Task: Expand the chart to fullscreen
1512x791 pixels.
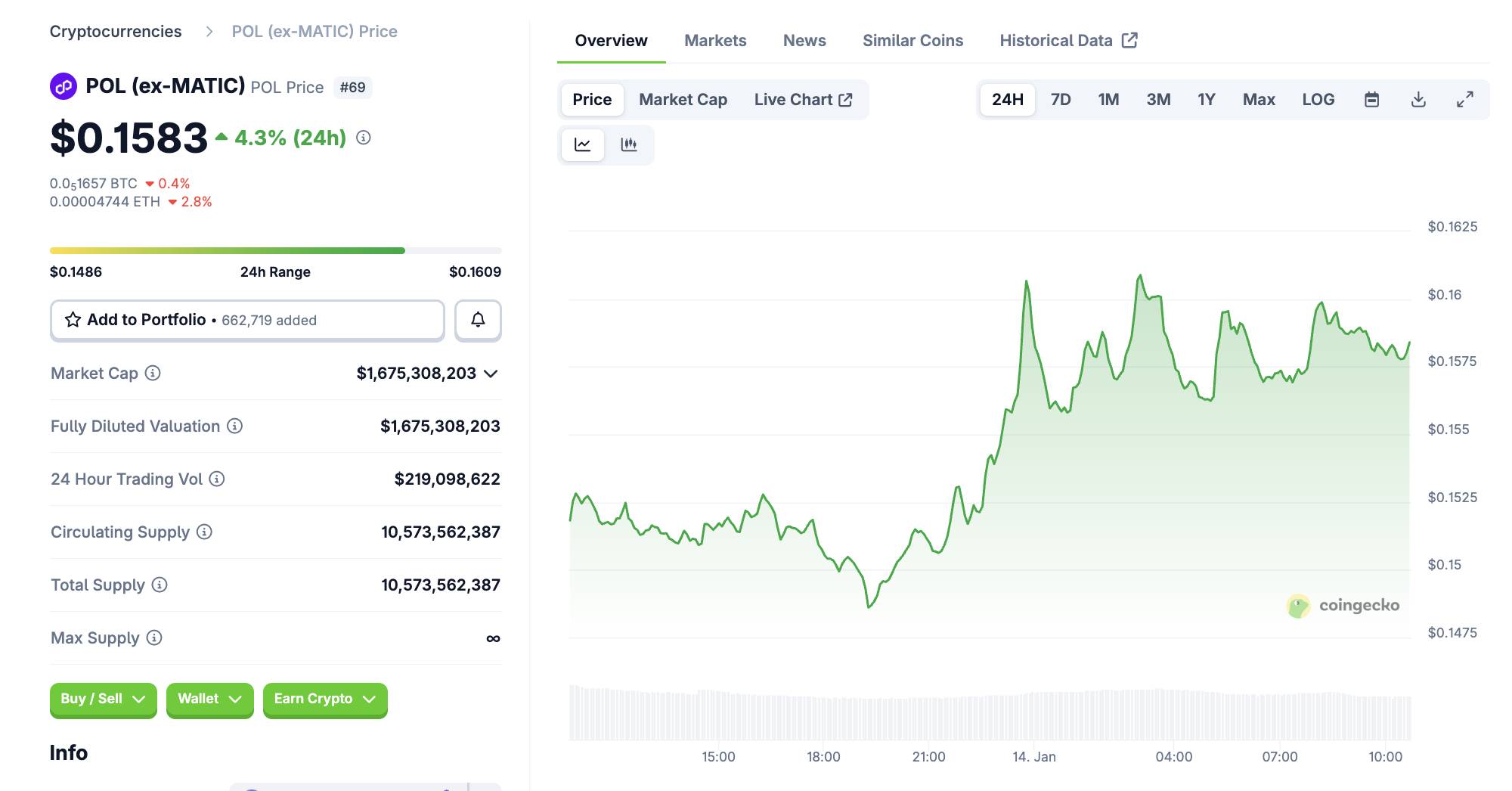Action: click(1465, 99)
